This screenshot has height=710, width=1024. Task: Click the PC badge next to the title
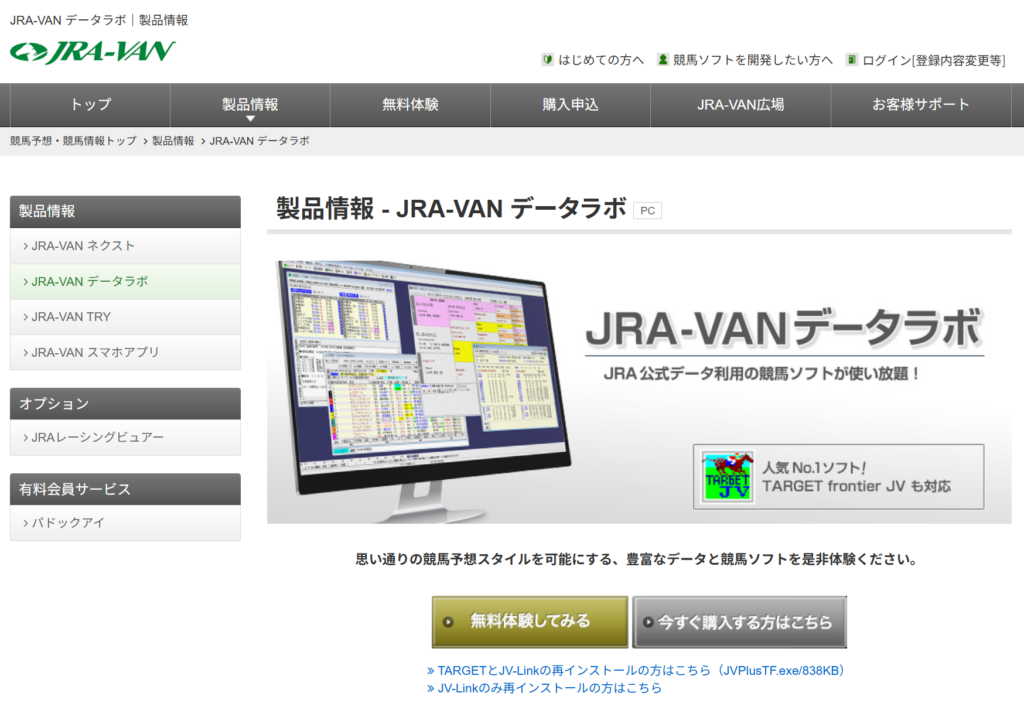click(x=647, y=211)
